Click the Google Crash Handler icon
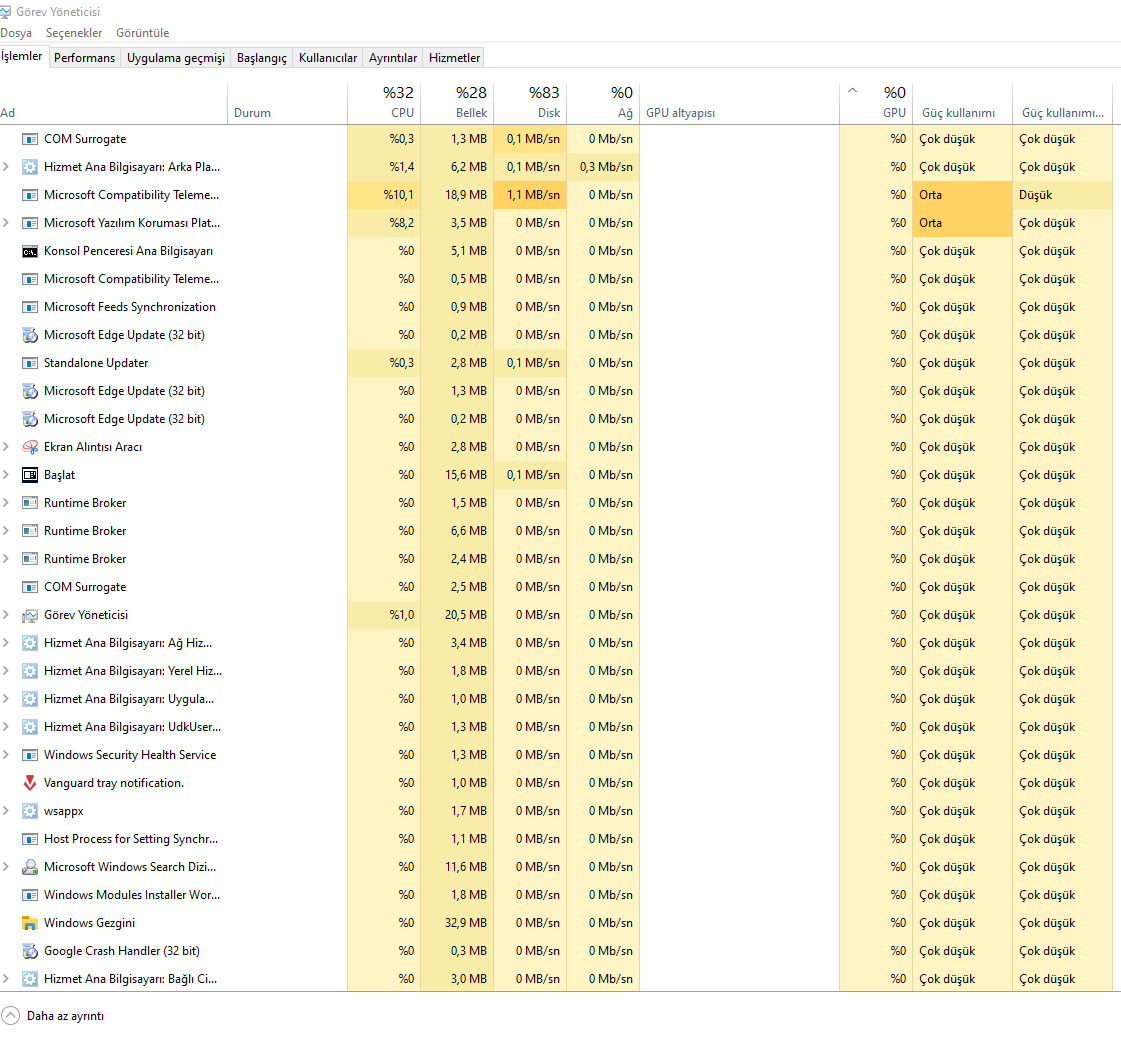1121x1038 pixels. 29,952
